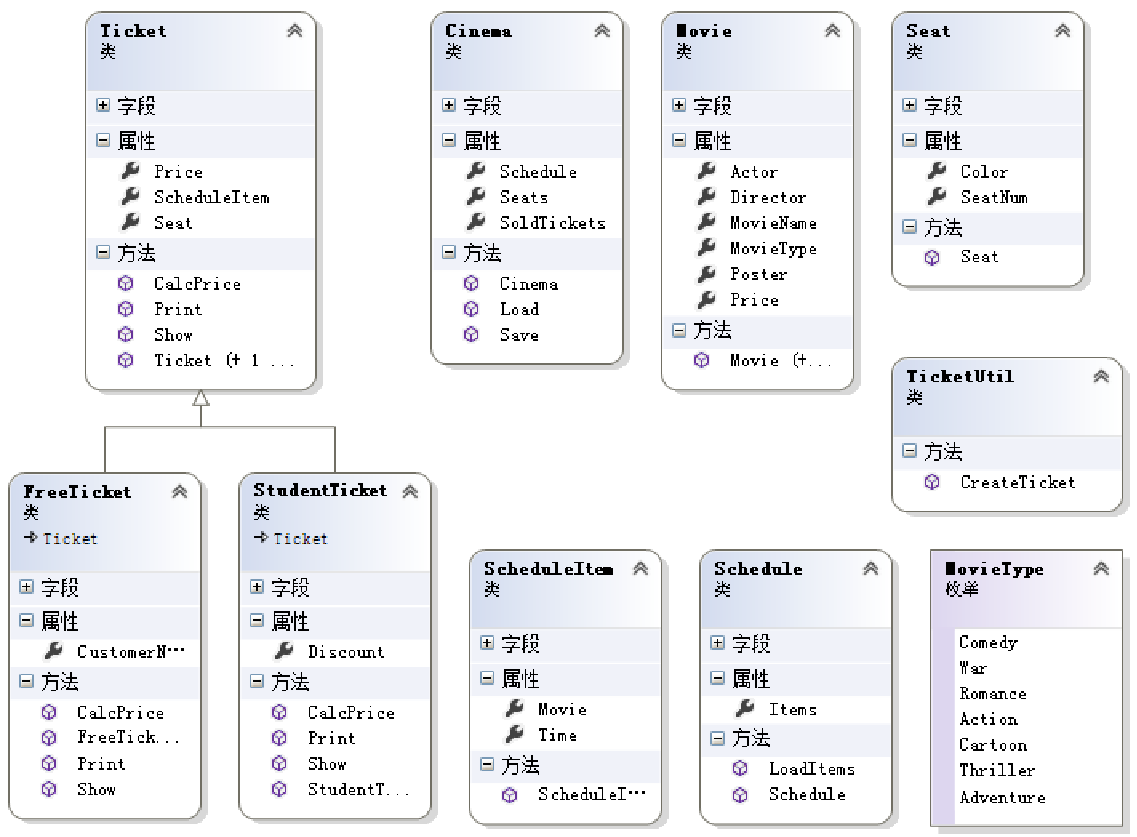Image resolution: width=1137 pixels, height=837 pixels.
Task: Select the Time property in ScheduleItem
Action: [x=557, y=735]
